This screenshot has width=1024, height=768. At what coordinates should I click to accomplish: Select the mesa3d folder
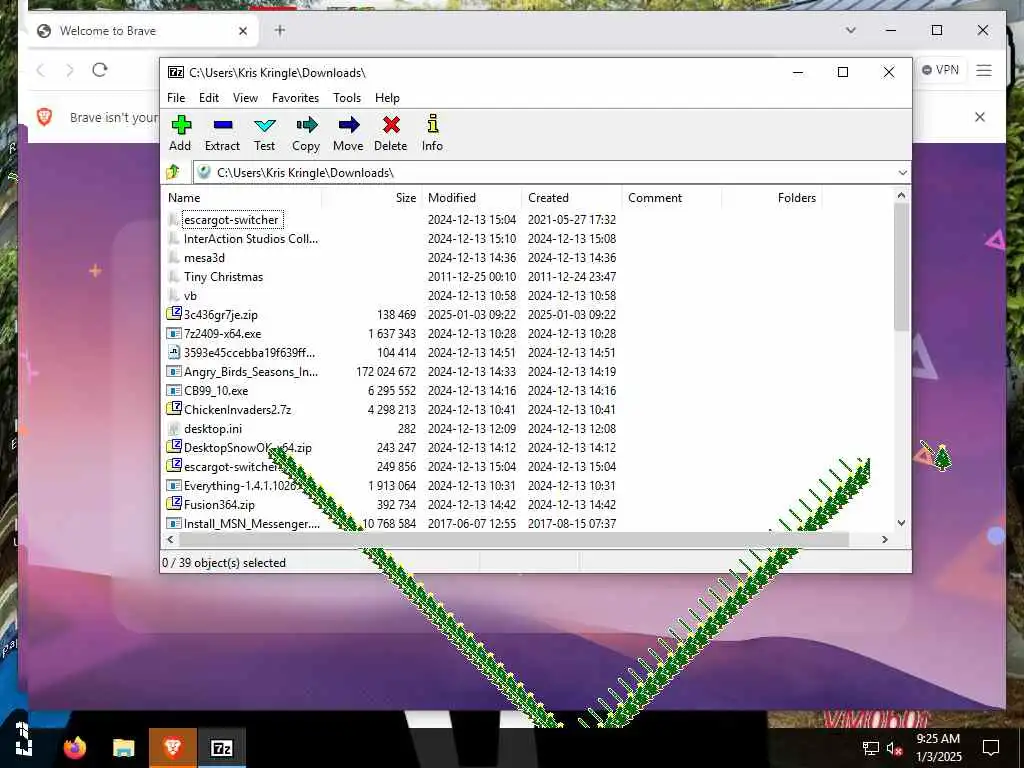pos(204,258)
